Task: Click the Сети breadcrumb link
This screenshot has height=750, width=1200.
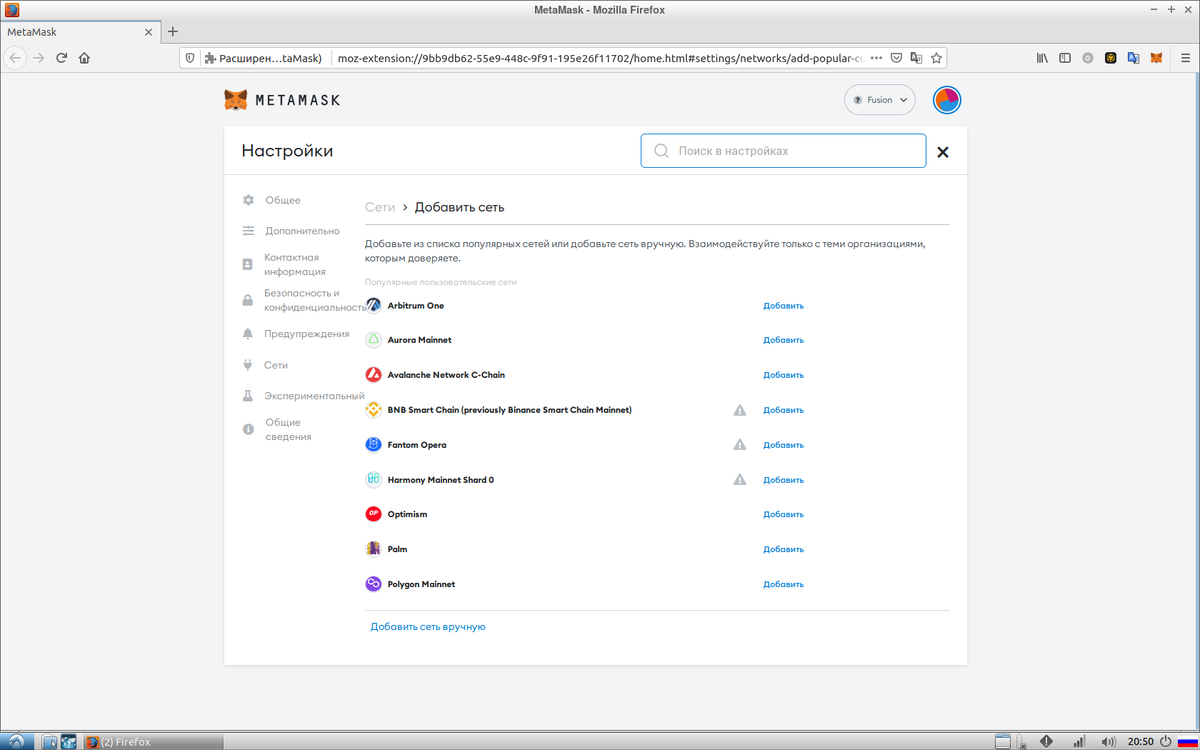Action: [380, 208]
